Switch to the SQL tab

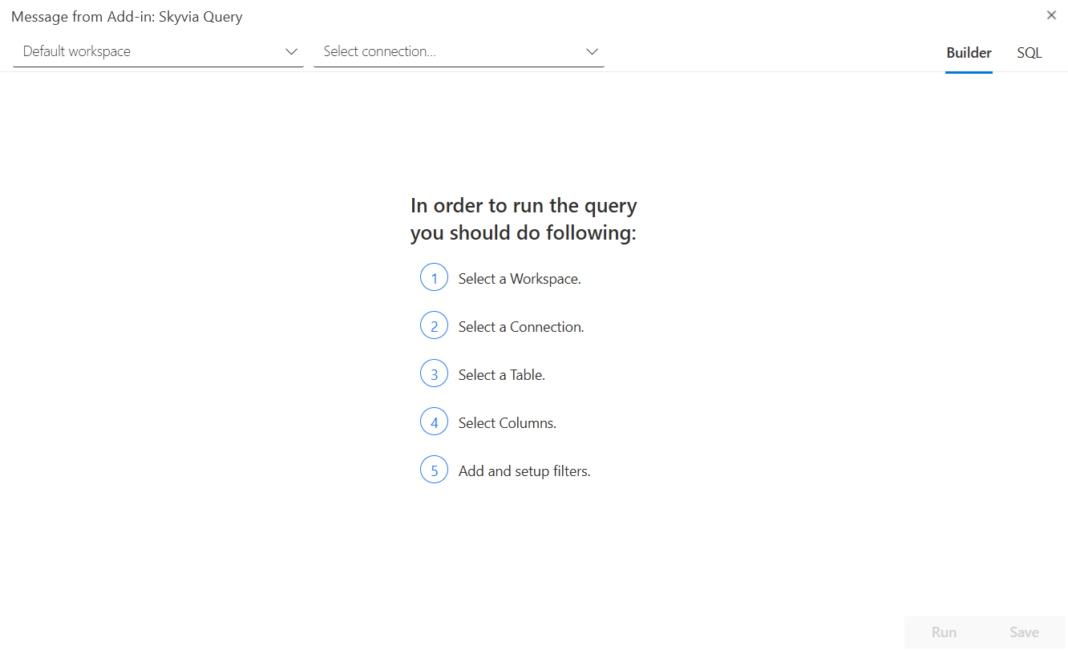1029,53
